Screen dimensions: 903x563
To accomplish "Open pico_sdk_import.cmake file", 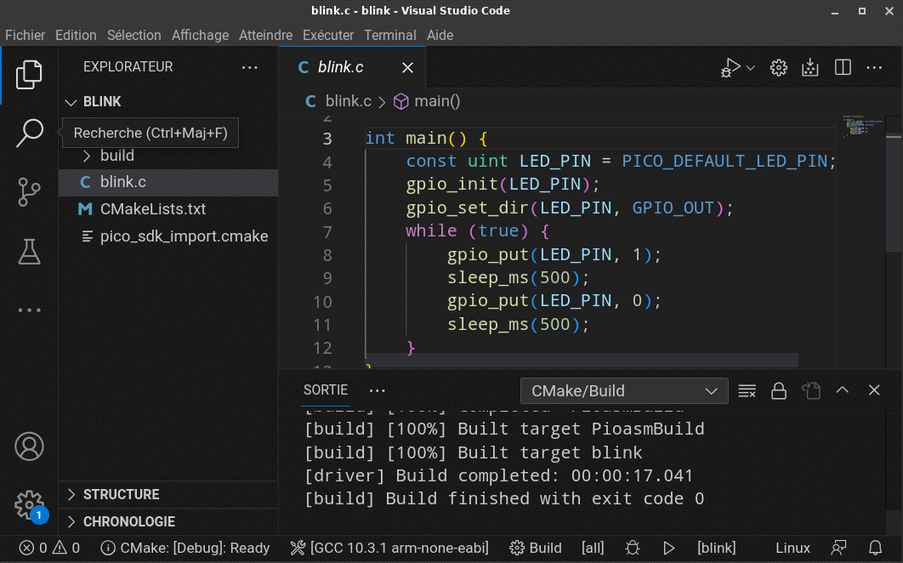I will click(x=168, y=237).
